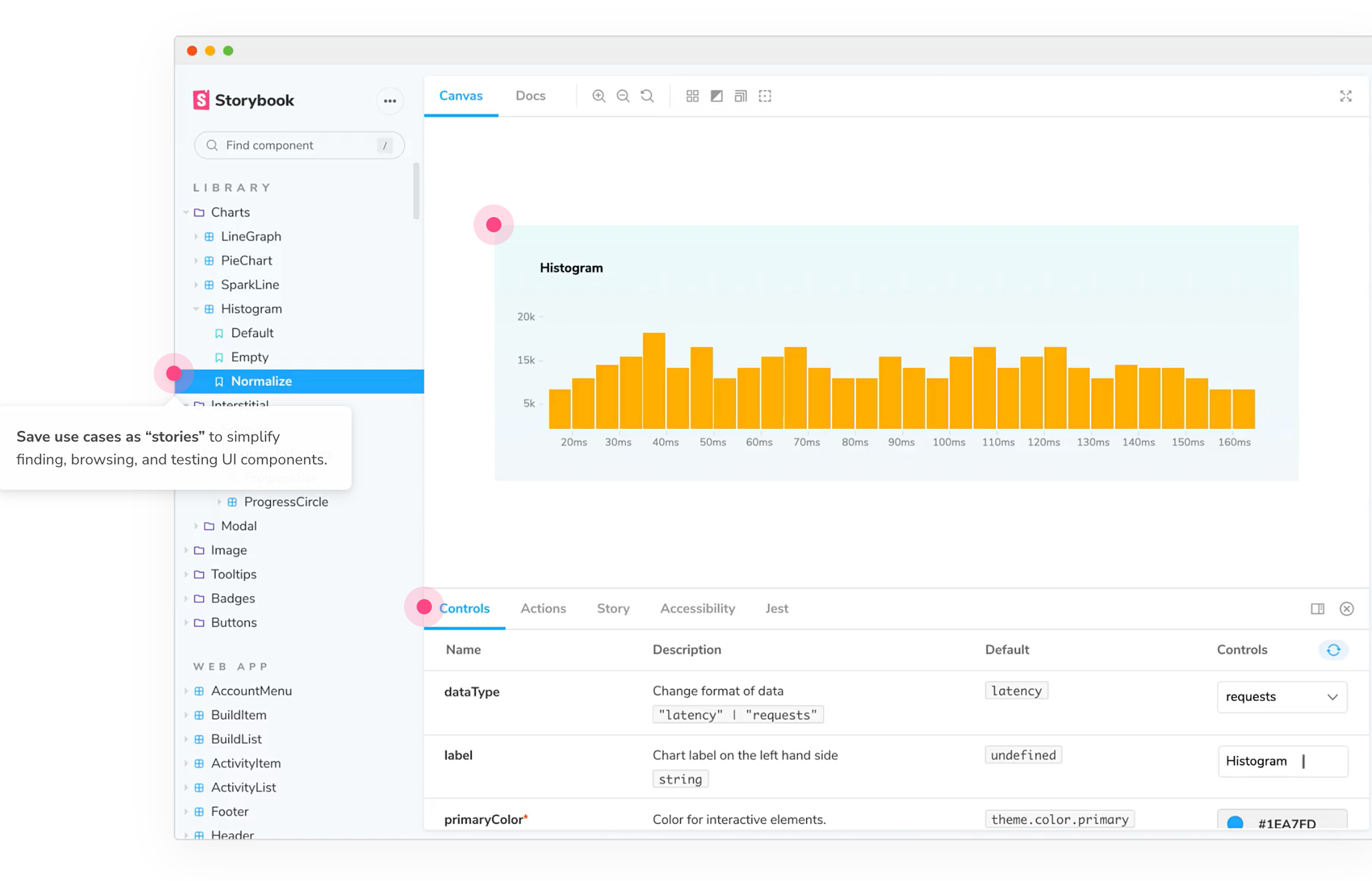
Task: Select the Default story
Action: pyautogui.click(x=252, y=333)
